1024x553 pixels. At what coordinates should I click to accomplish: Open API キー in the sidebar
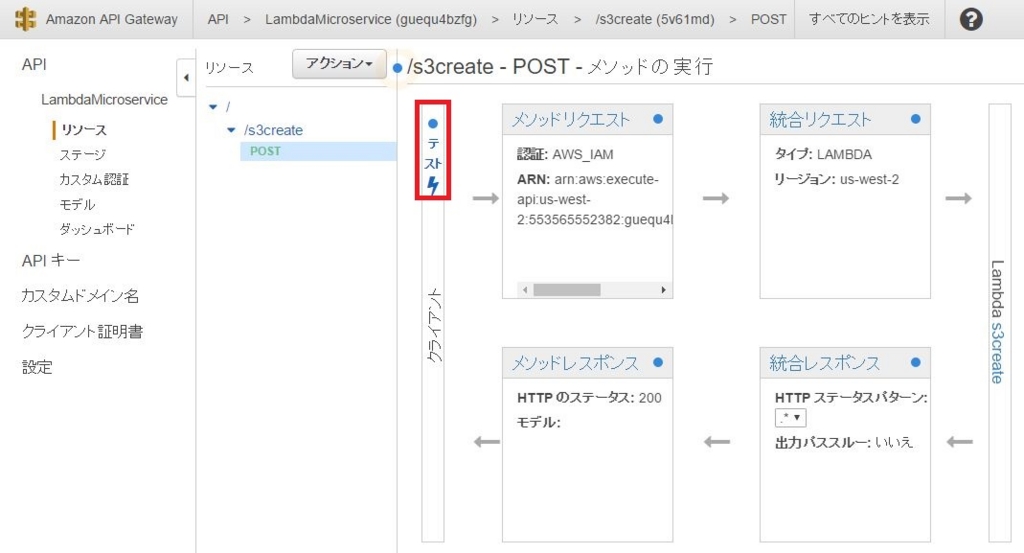tap(51, 261)
